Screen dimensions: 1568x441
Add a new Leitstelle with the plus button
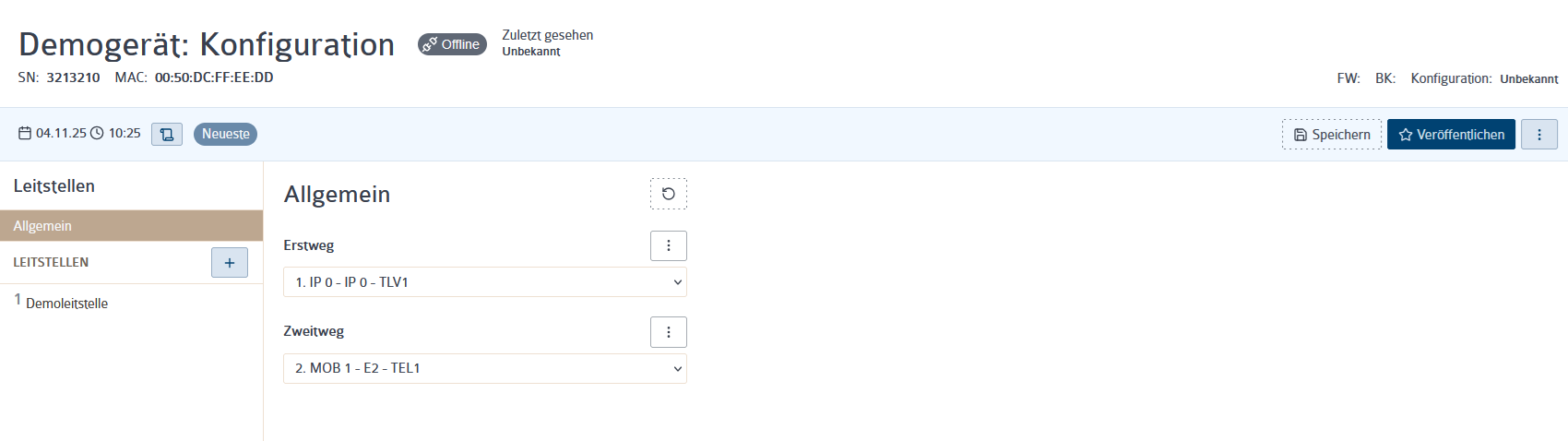(230, 262)
